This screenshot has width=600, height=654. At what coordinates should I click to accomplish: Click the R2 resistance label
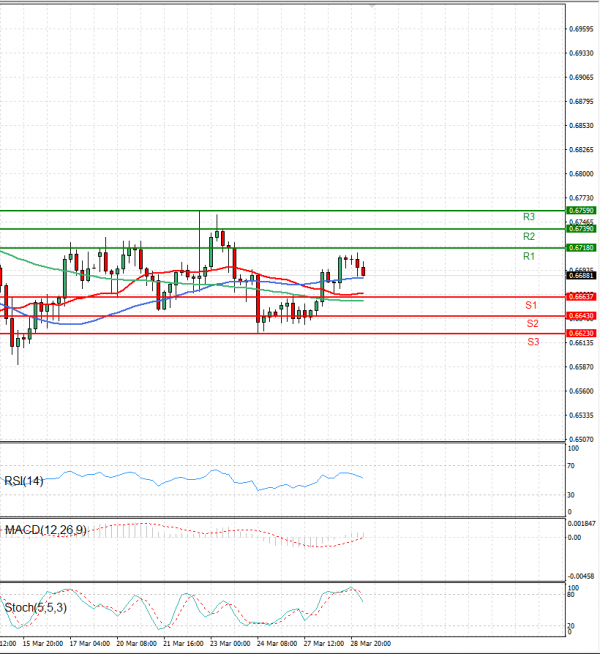(x=529, y=236)
